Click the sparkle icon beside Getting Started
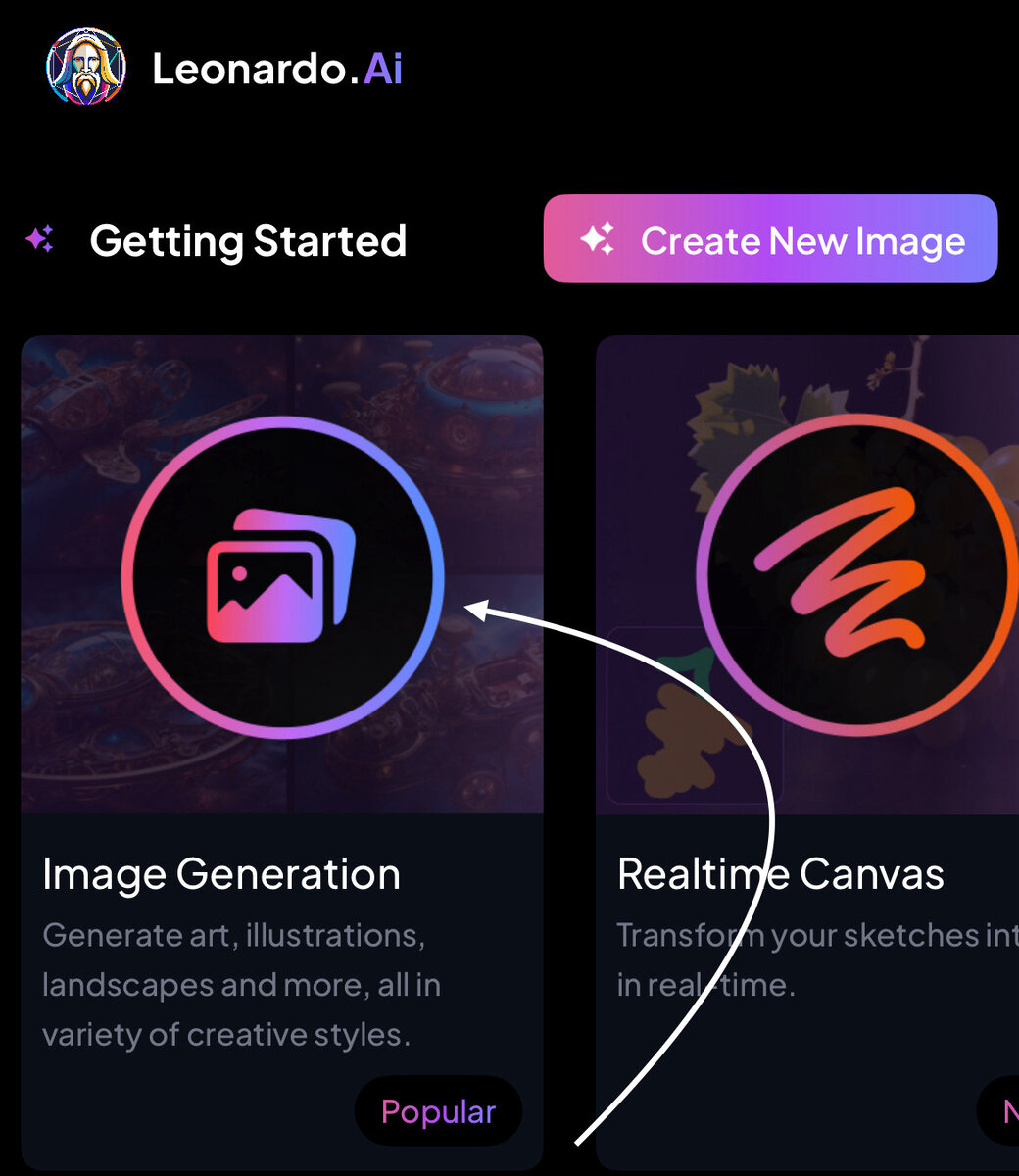Image resolution: width=1019 pixels, height=1176 pixels. coord(40,239)
